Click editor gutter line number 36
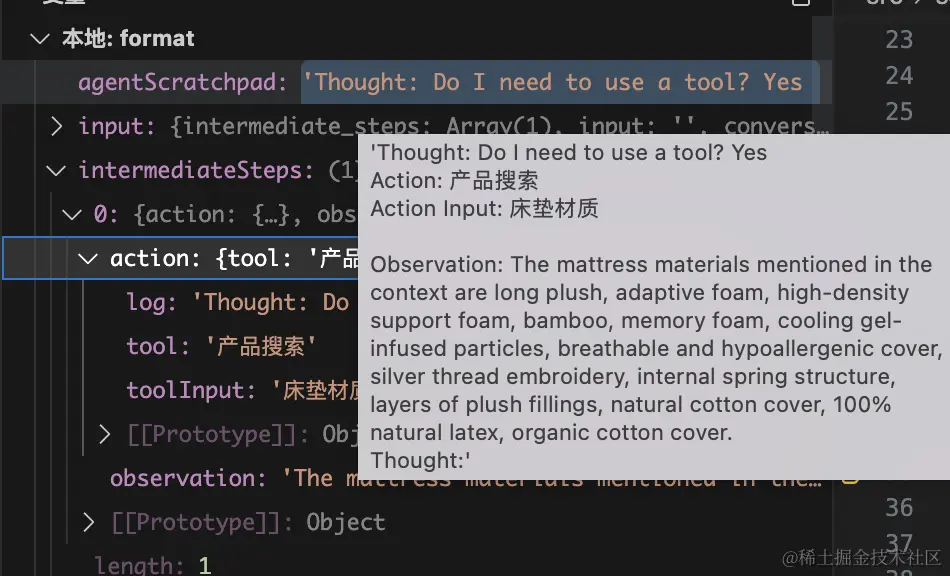The height and width of the screenshot is (576, 950). click(x=899, y=507)
